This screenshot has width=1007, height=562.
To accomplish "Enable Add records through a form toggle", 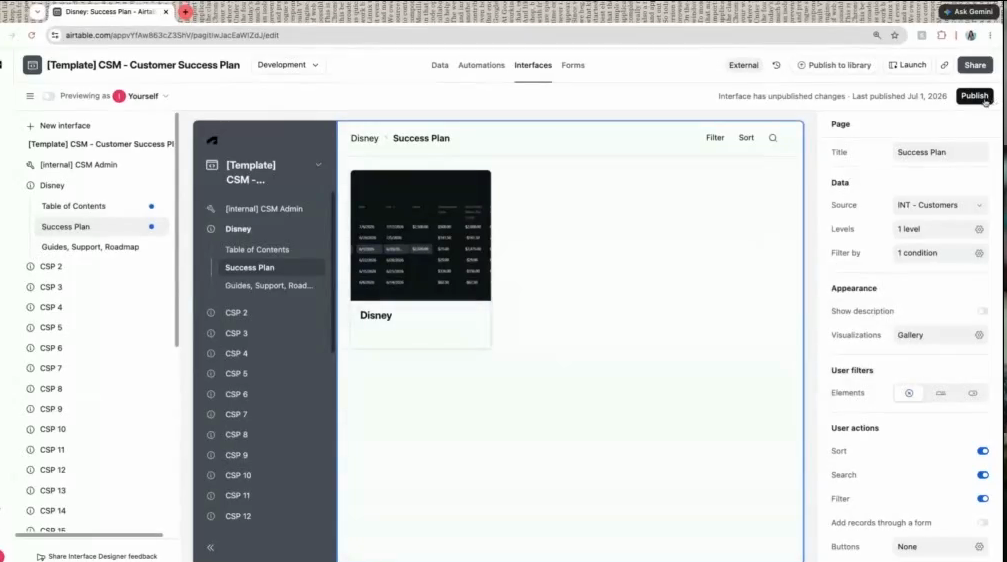I will 983,523.
